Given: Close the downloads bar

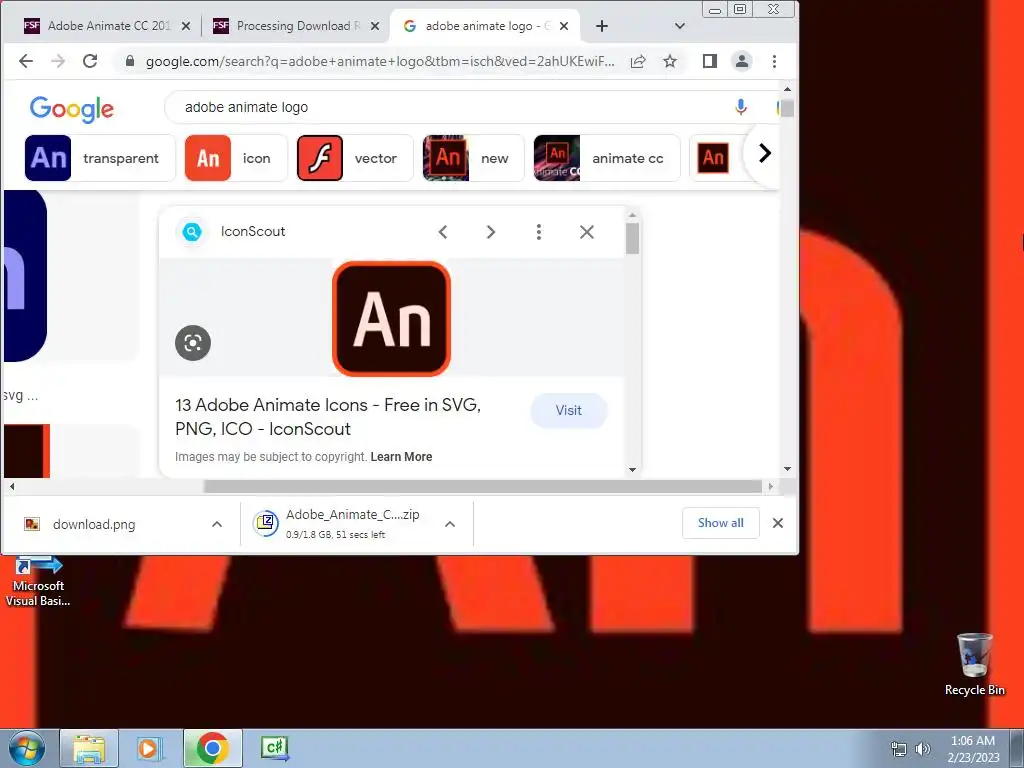Looking at the screenshot, I should 778,523.
